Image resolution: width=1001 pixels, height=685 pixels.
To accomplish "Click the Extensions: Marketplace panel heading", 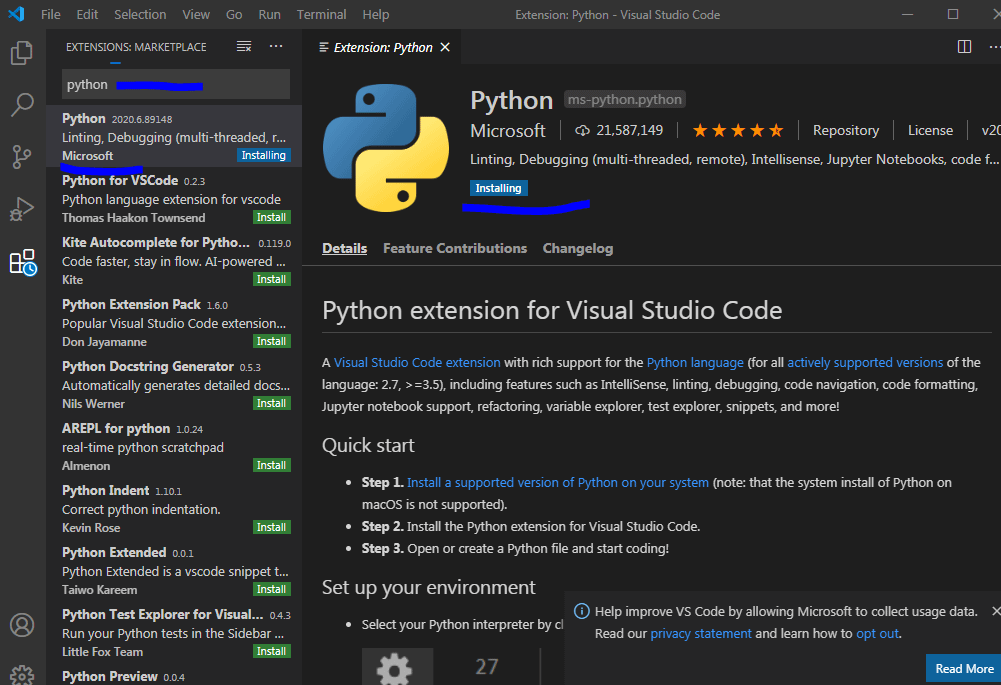I will [136, 47].
